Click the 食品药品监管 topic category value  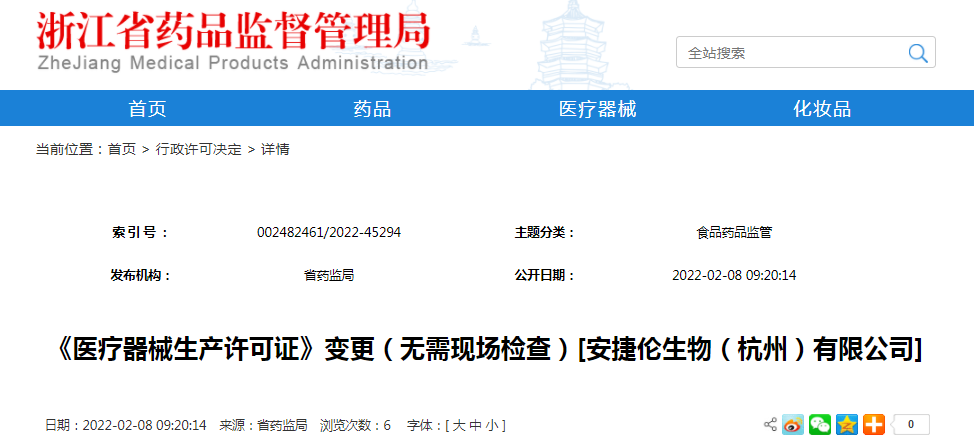(734, 233)
